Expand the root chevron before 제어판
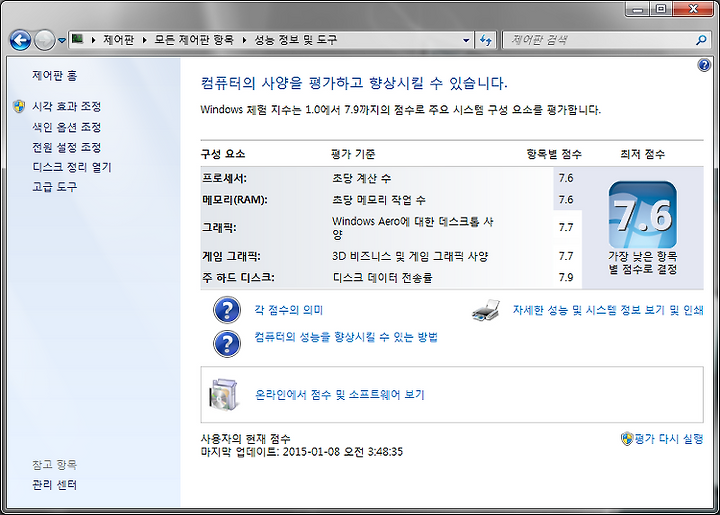The image size is (720, 515). [x=93, y=40]
